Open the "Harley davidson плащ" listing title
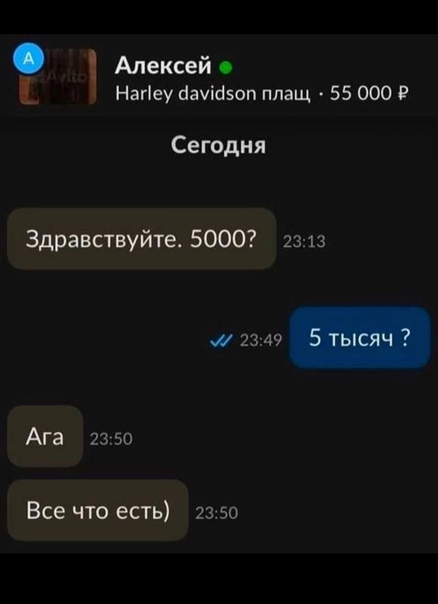 tap(213, 93)
